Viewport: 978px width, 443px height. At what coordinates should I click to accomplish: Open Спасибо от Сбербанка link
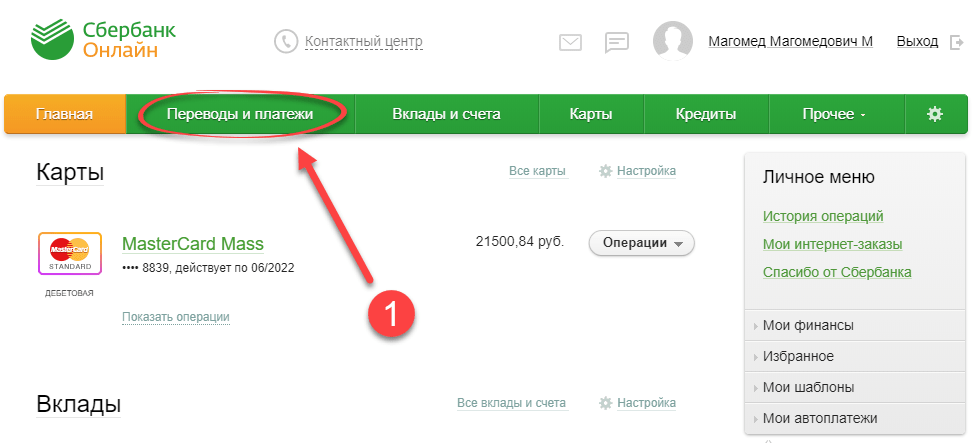coord(837,273)
